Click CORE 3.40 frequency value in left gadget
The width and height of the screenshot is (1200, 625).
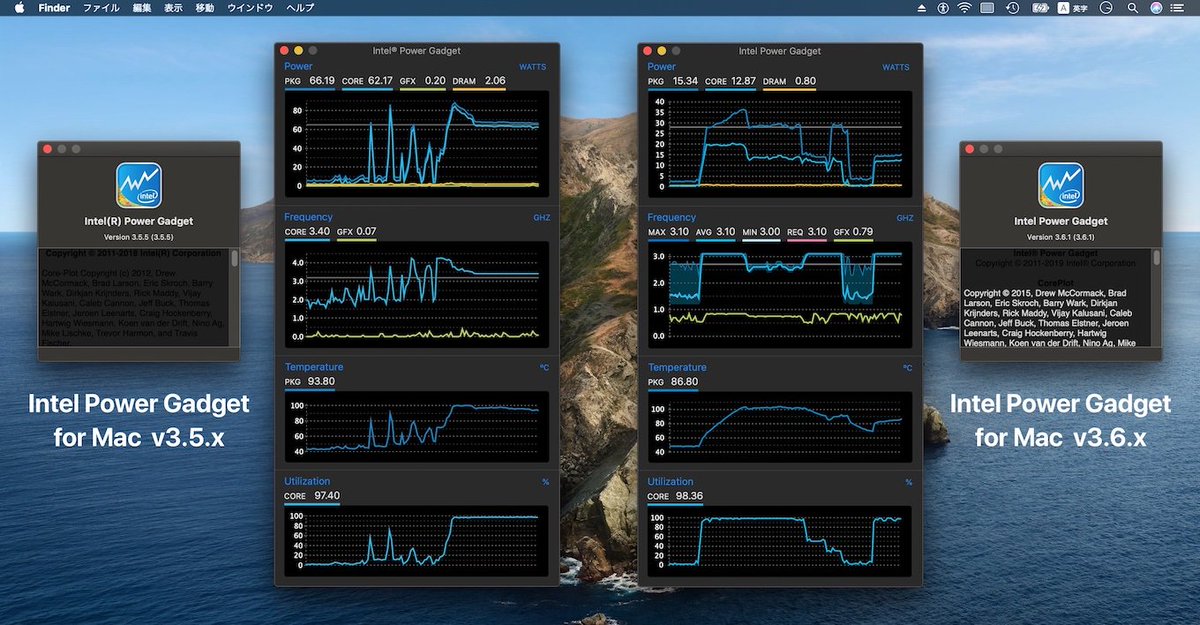click(308, 232)
